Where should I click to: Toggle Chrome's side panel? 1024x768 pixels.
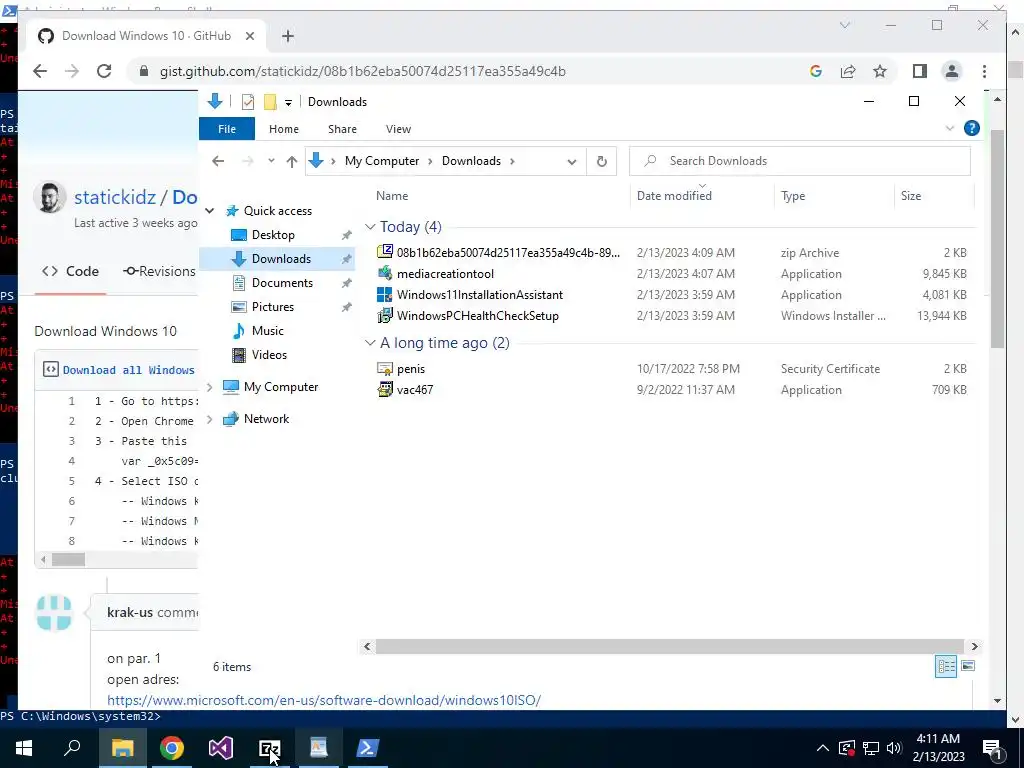coord(920,71)
